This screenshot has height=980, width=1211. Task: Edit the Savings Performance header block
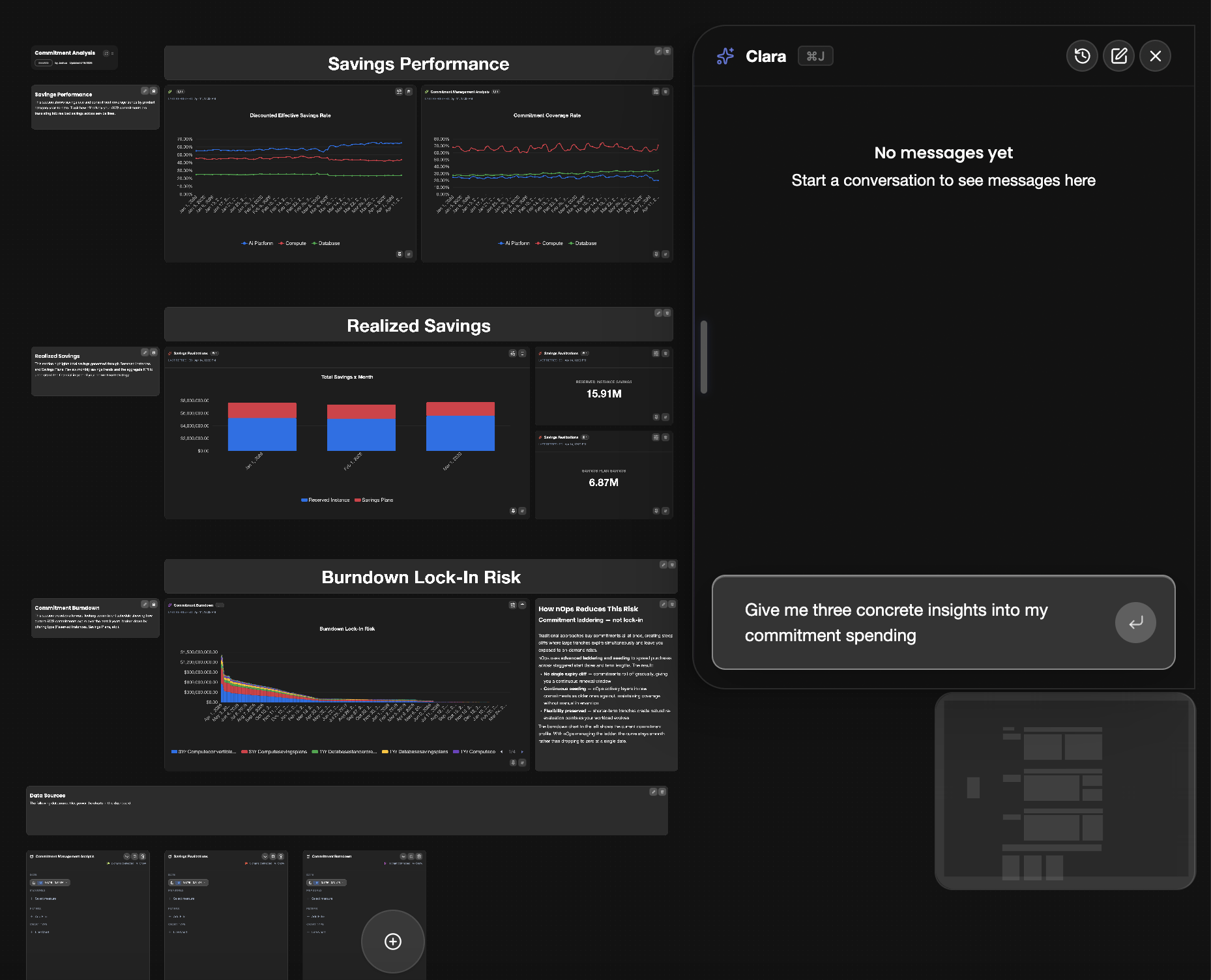pos(658,51)
